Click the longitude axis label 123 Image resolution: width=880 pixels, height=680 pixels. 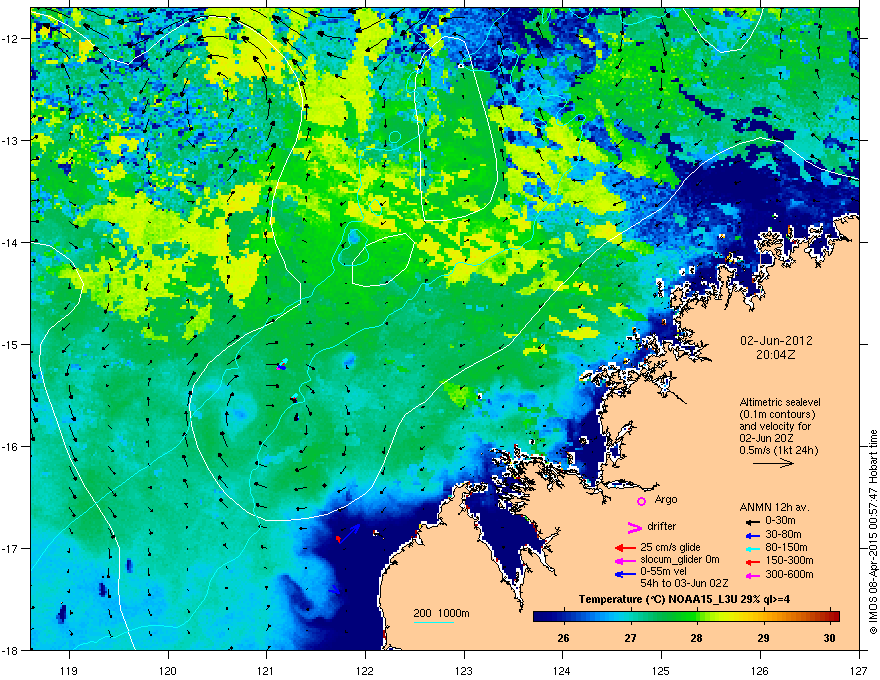point(464,670)
